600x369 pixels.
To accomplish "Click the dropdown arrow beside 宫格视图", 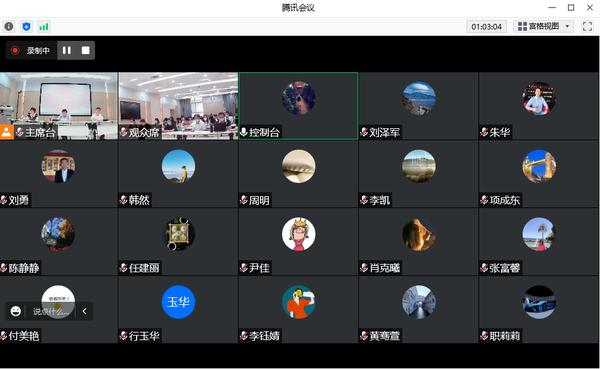I will [x=567, y=26].
